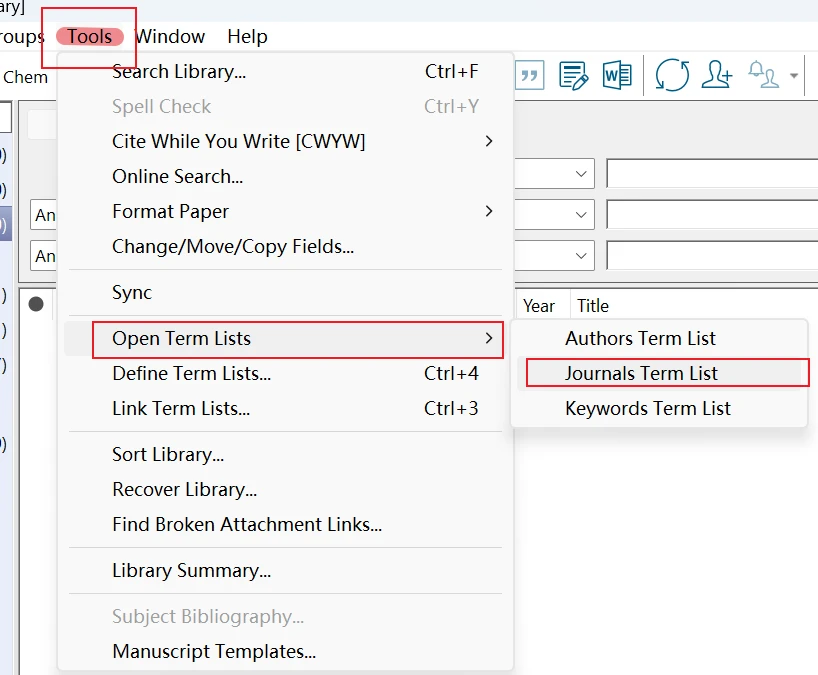Expand the Cite While You Write submenu arrow
The width and height of the screenshot is (818, 675).
pos(488,141)
